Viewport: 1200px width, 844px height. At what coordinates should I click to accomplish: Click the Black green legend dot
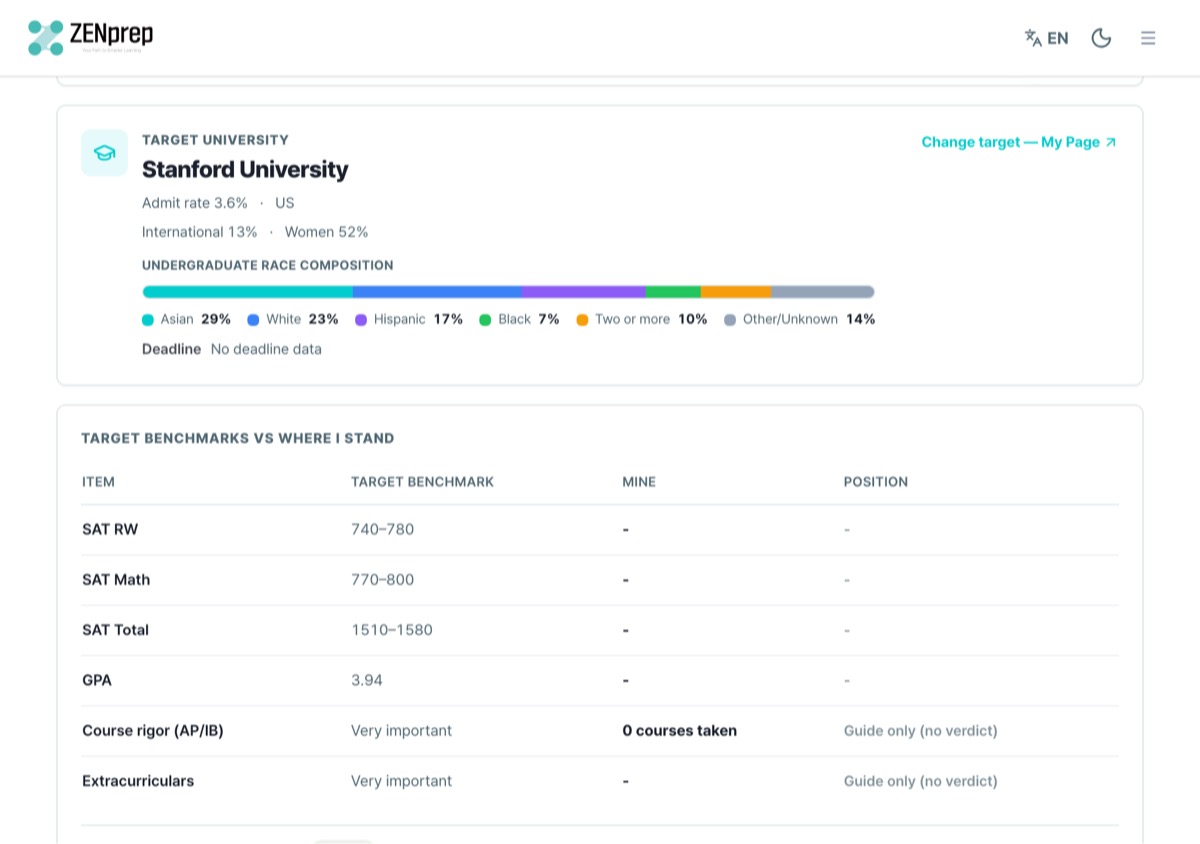point(485,320)
